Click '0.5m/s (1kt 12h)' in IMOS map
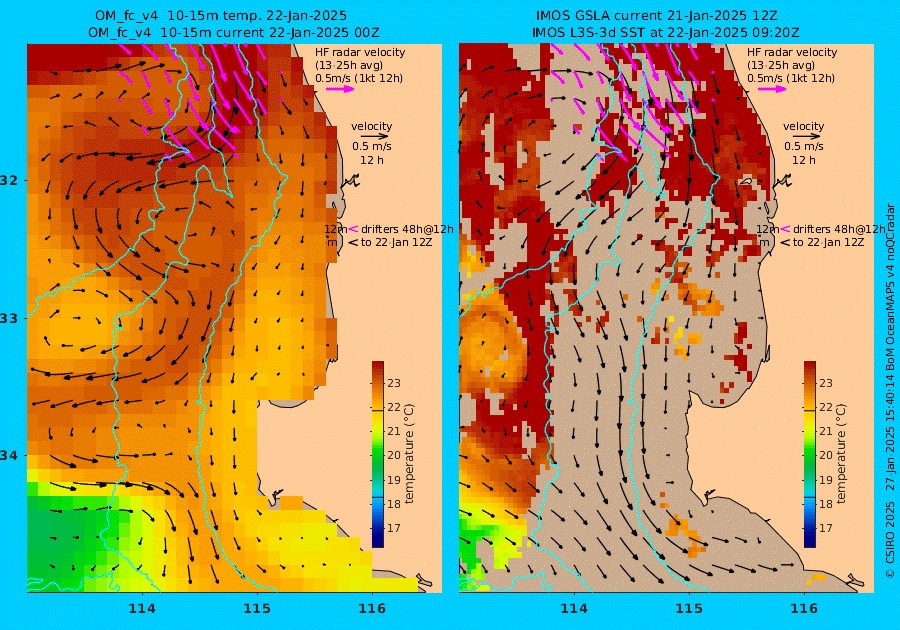The height and width of the screenshot is (630, 900). tap(790, 78)
